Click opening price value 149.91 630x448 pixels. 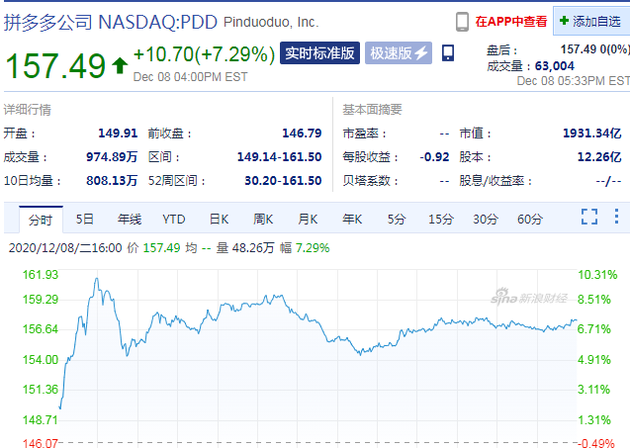click(118, 133)
